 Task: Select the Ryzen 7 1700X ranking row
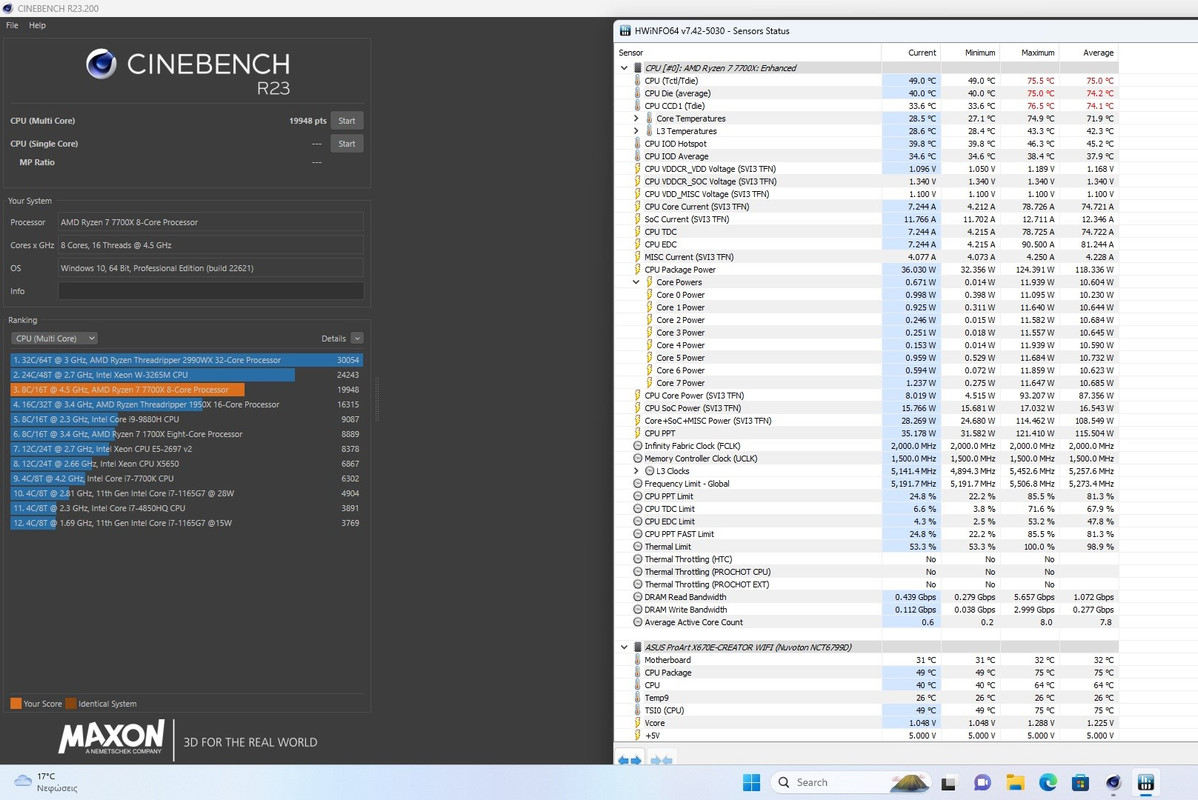tap(186, 434)
